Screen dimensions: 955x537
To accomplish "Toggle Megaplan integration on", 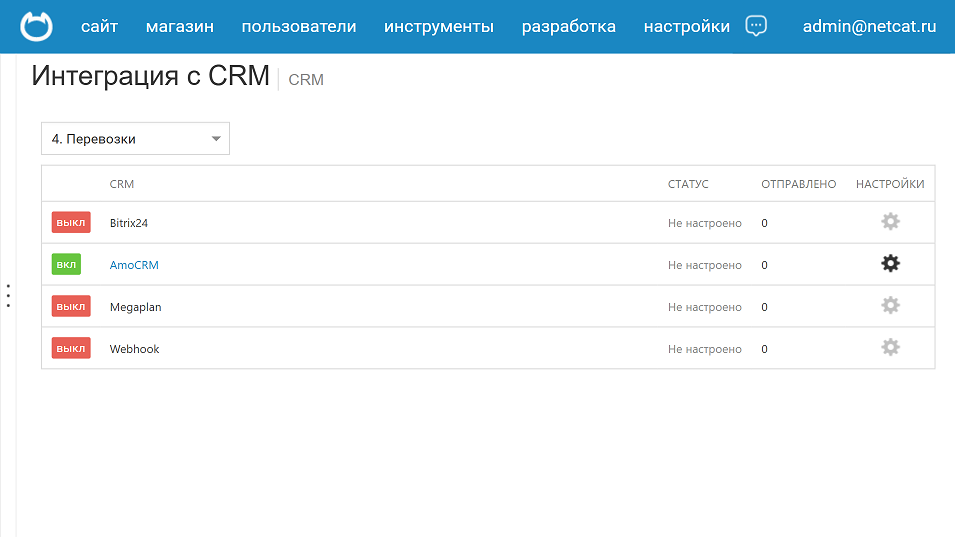I will [71, 307].
